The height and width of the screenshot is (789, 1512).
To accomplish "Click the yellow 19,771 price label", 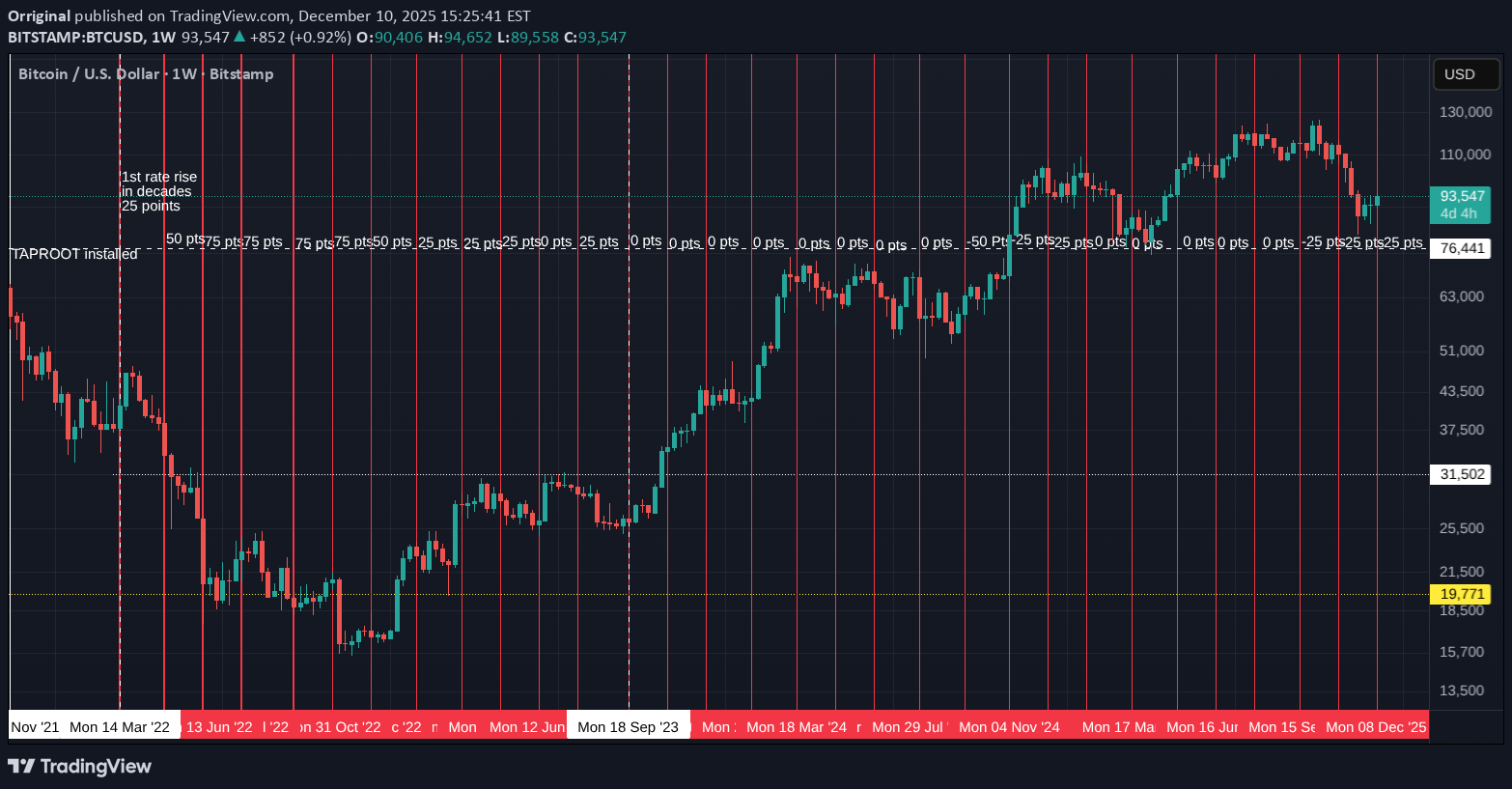I will (x=1462, y=594).
